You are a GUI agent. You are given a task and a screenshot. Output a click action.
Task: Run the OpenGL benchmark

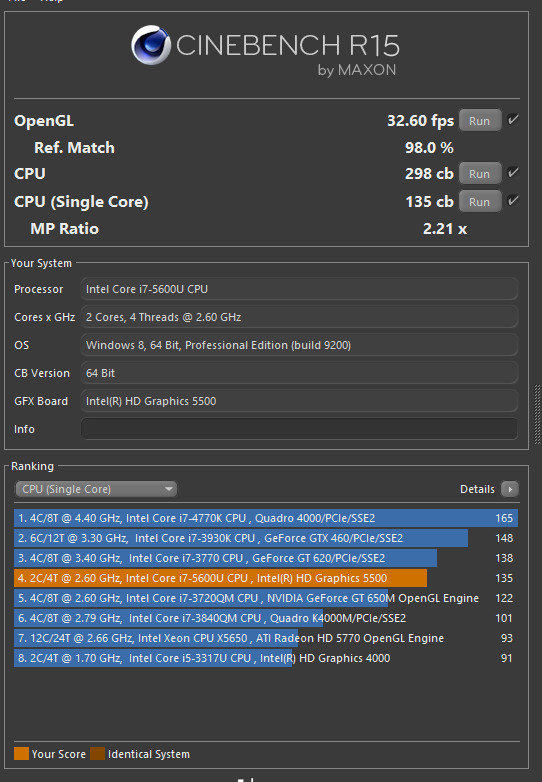tap(480, 121)
